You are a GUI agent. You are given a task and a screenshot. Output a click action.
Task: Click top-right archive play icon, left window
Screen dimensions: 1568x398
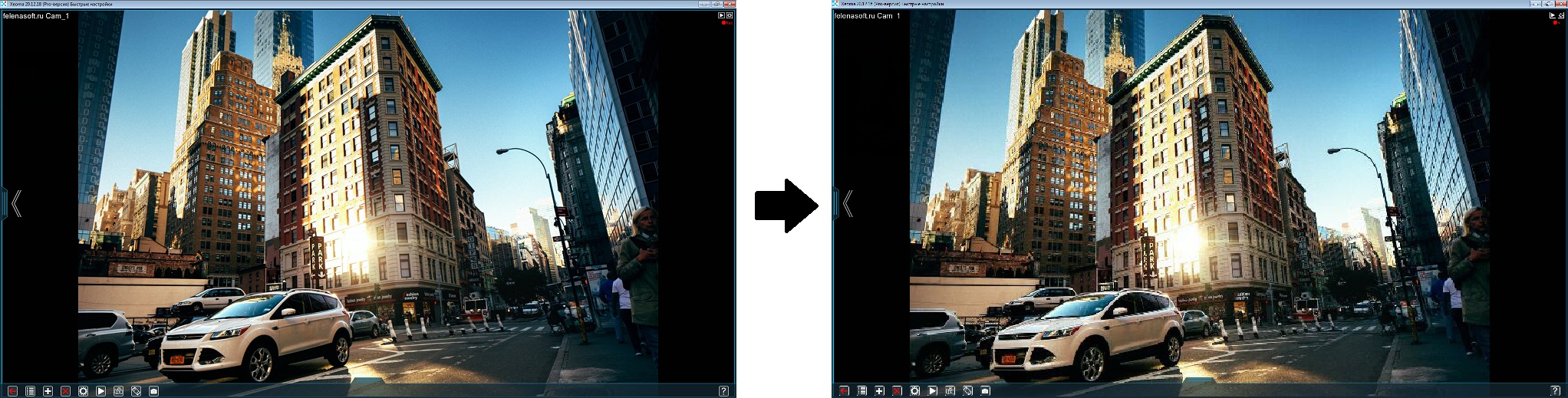(721, 15)
